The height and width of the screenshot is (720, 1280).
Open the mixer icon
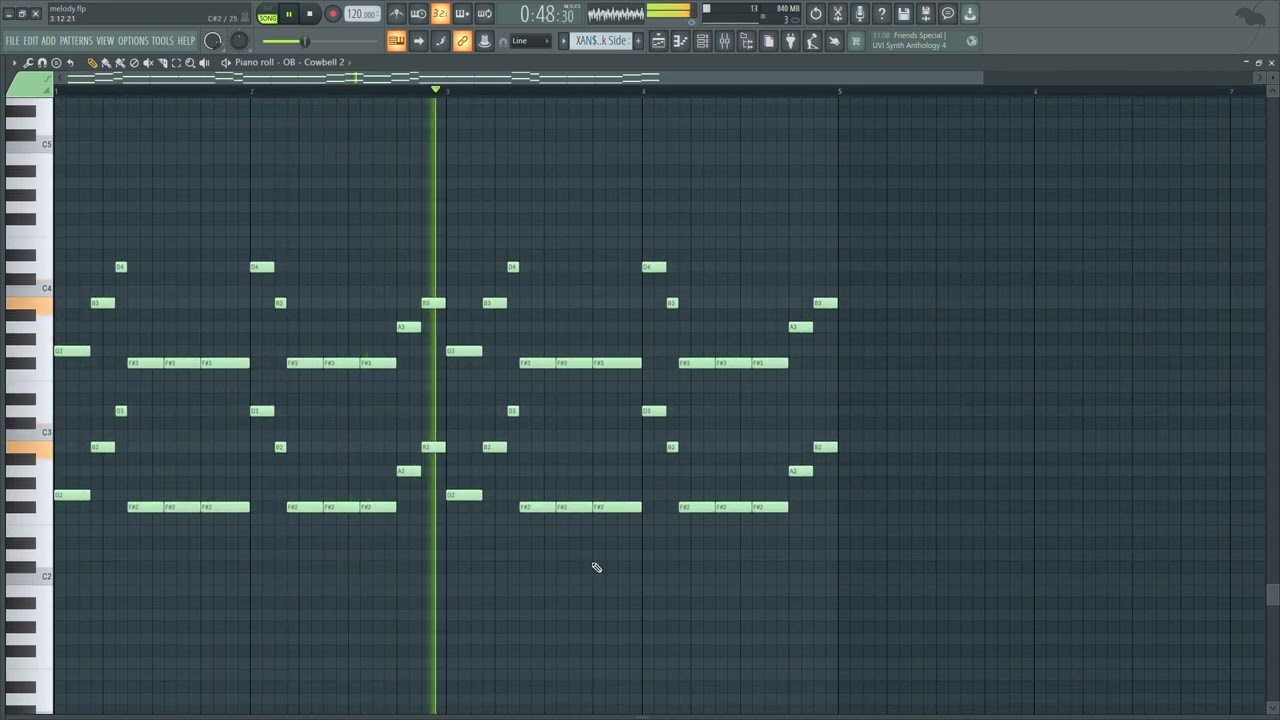click(x=725, y=41)
